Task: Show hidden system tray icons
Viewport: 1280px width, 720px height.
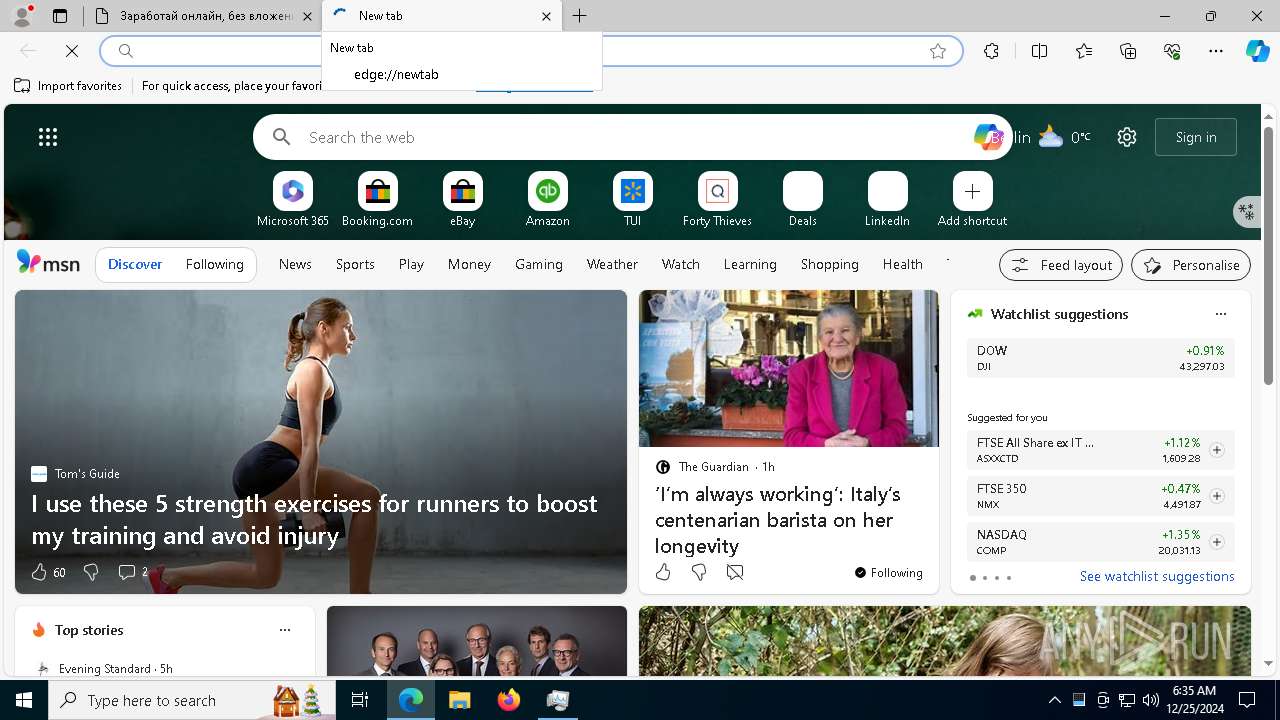Action: point(1054,700)
